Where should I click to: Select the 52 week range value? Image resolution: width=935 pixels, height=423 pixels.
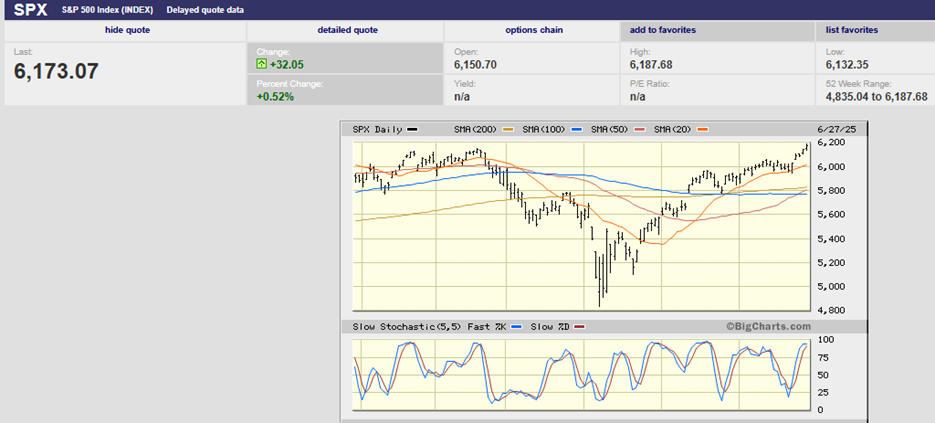(877, 97)
